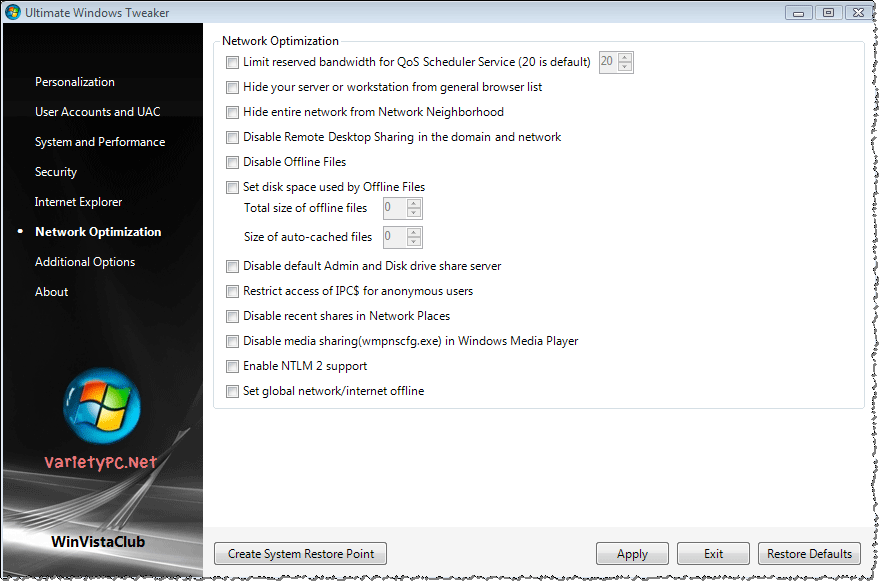Check Hide your server from general browser list

tap(232, 87)
